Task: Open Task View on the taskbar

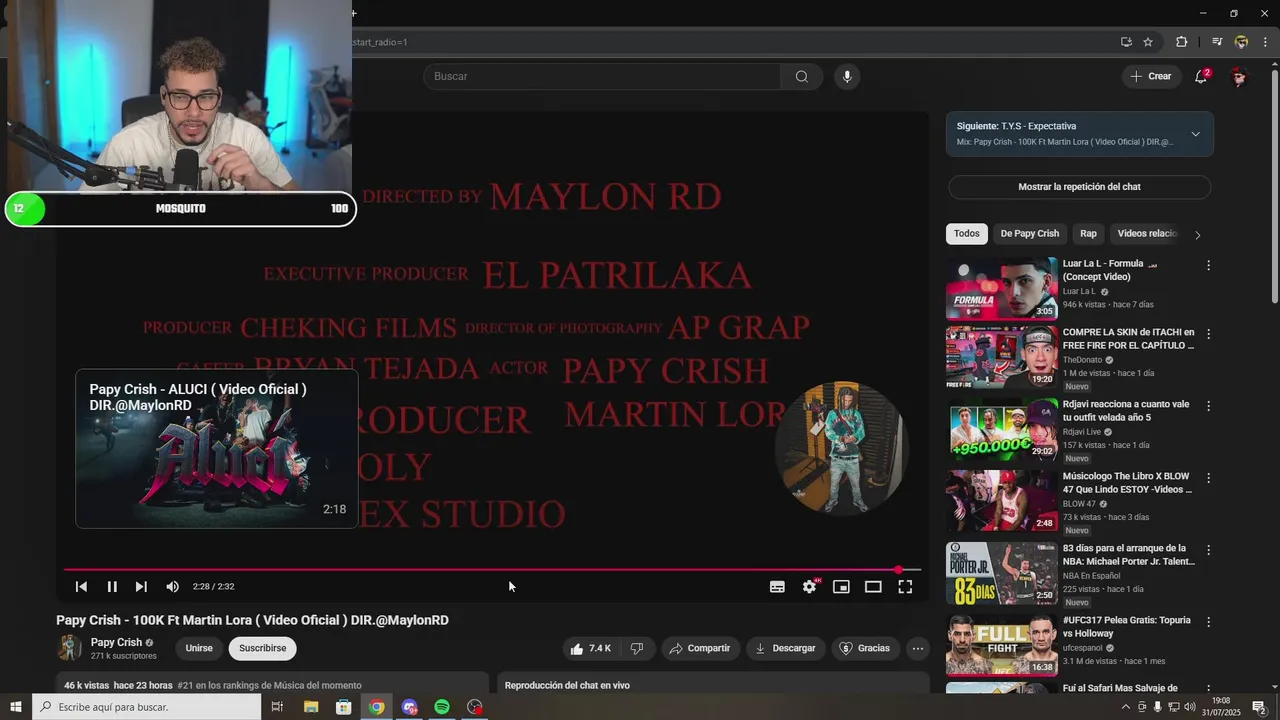Action: [x=277, y=707]
